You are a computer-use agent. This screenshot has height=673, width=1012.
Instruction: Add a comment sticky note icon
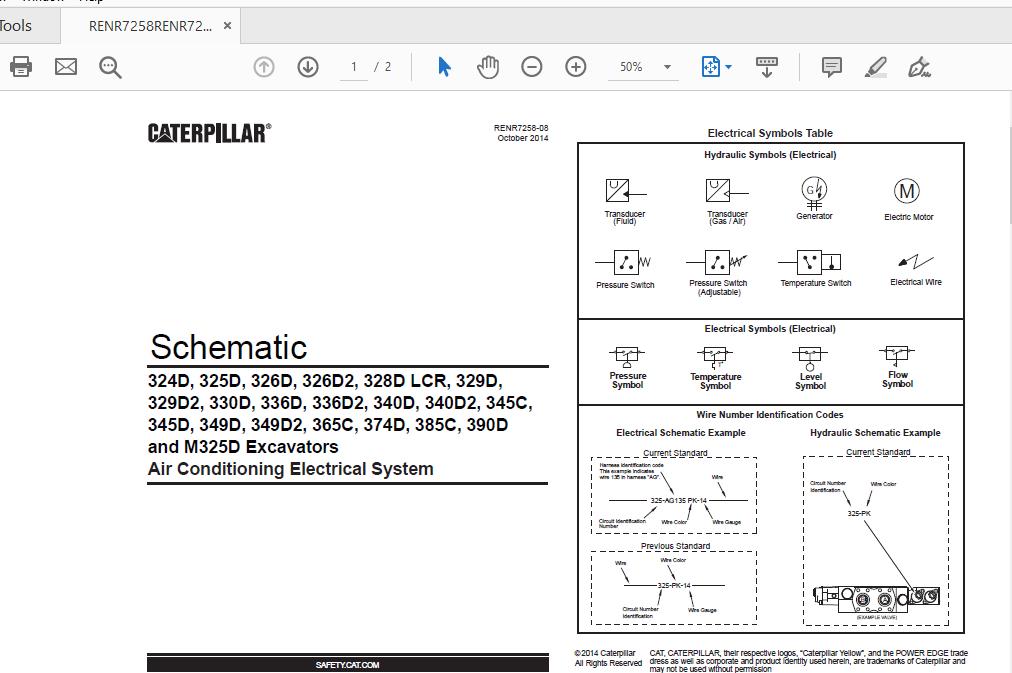831,66
